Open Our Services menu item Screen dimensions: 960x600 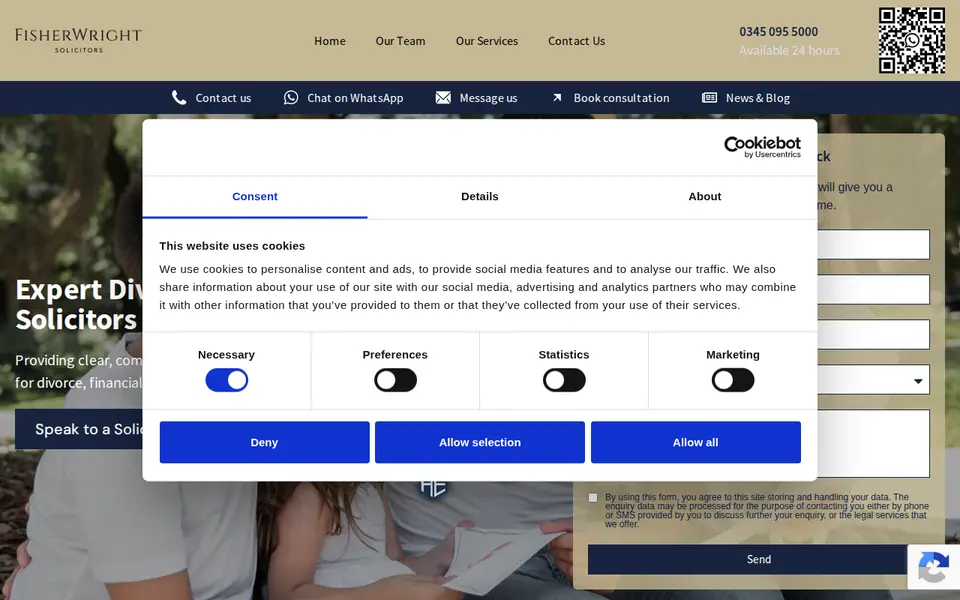coord(487,41)
